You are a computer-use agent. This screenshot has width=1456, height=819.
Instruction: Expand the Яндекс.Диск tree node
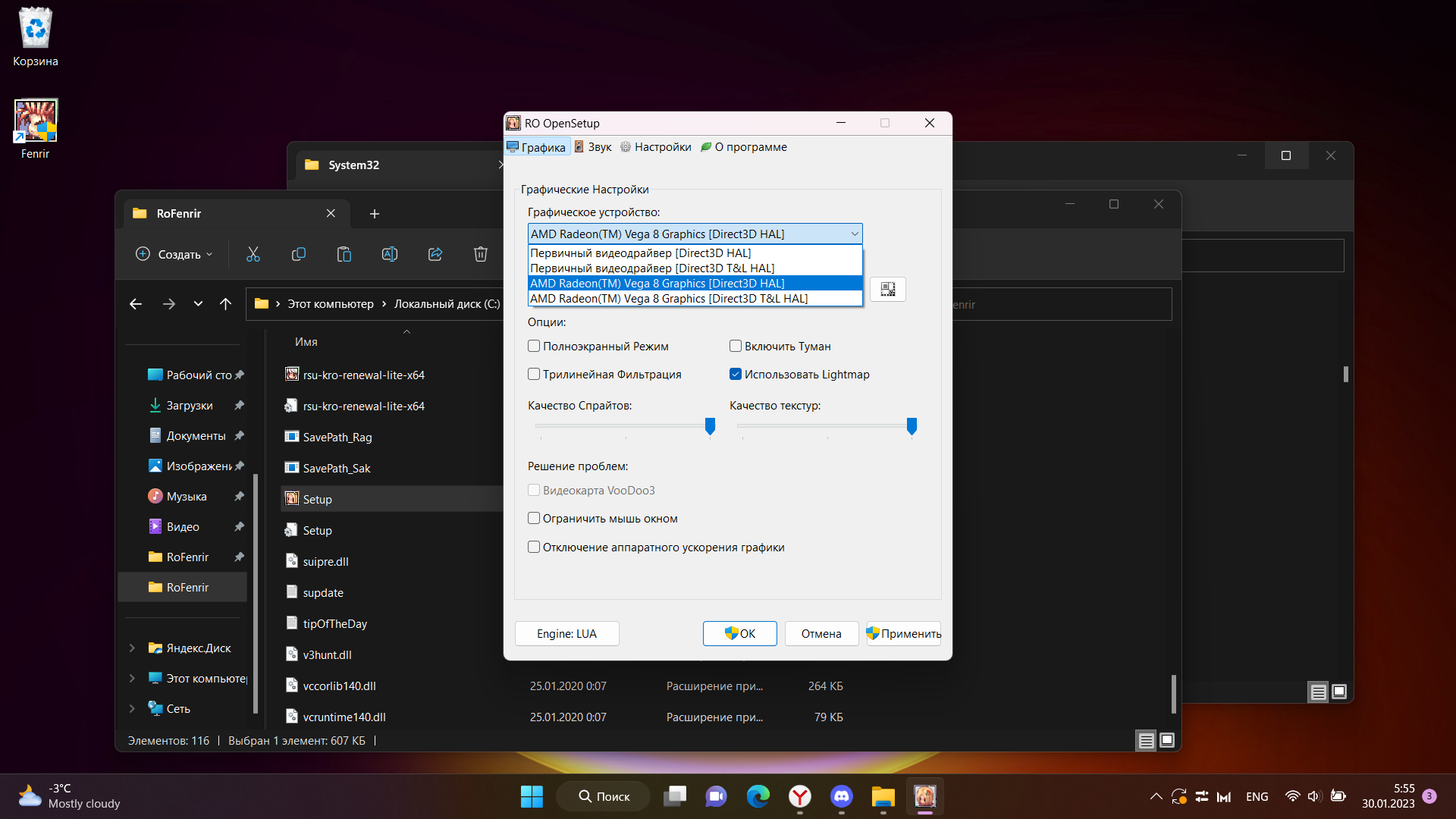[132, 648]
